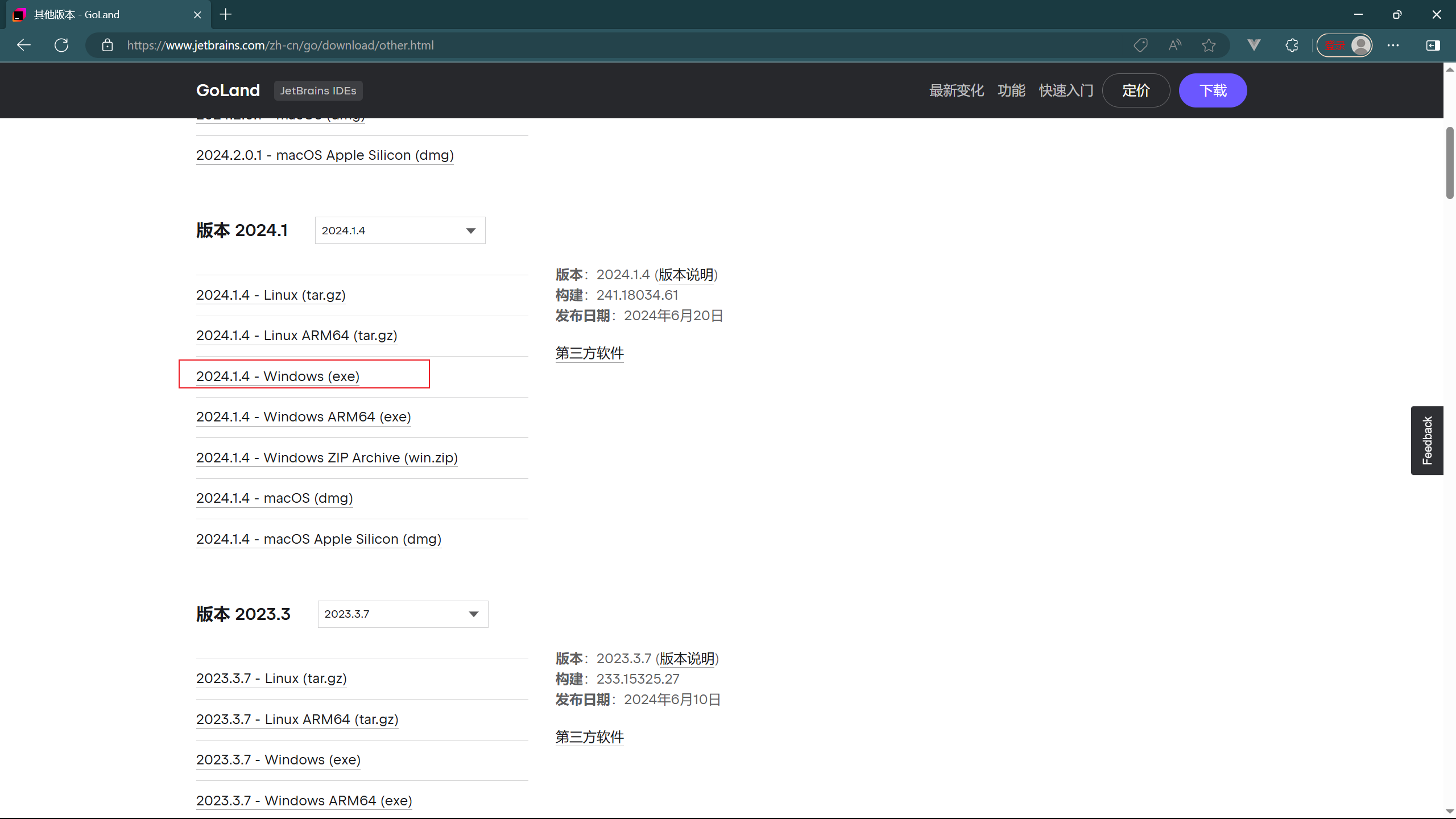Open browser settings and more menu
Screen dimensions: 1456x819
pyautogui.click(x=1393, y=45)
